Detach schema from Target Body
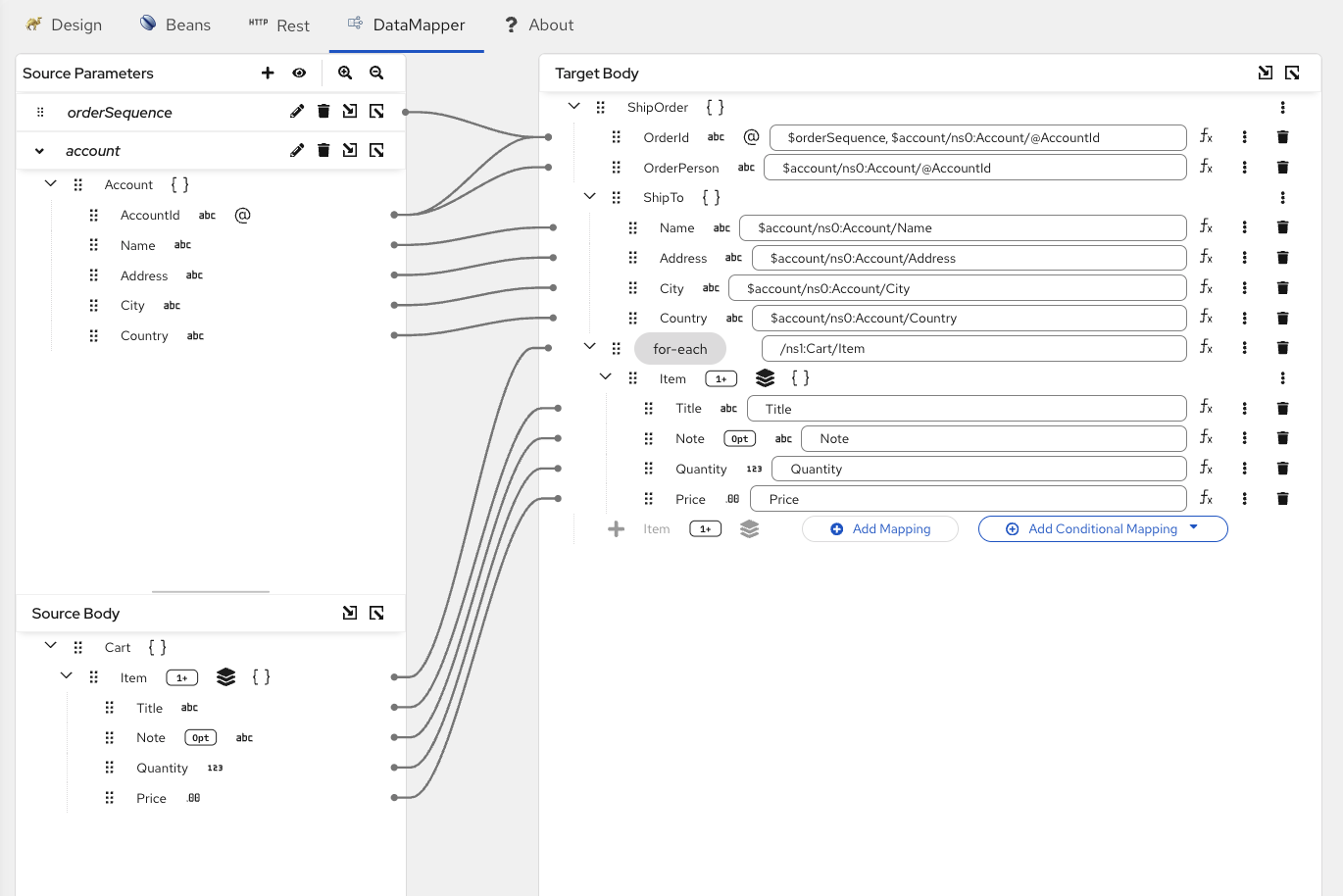The height and width of the screenshot is (896, 1343). pos(1292,73)
